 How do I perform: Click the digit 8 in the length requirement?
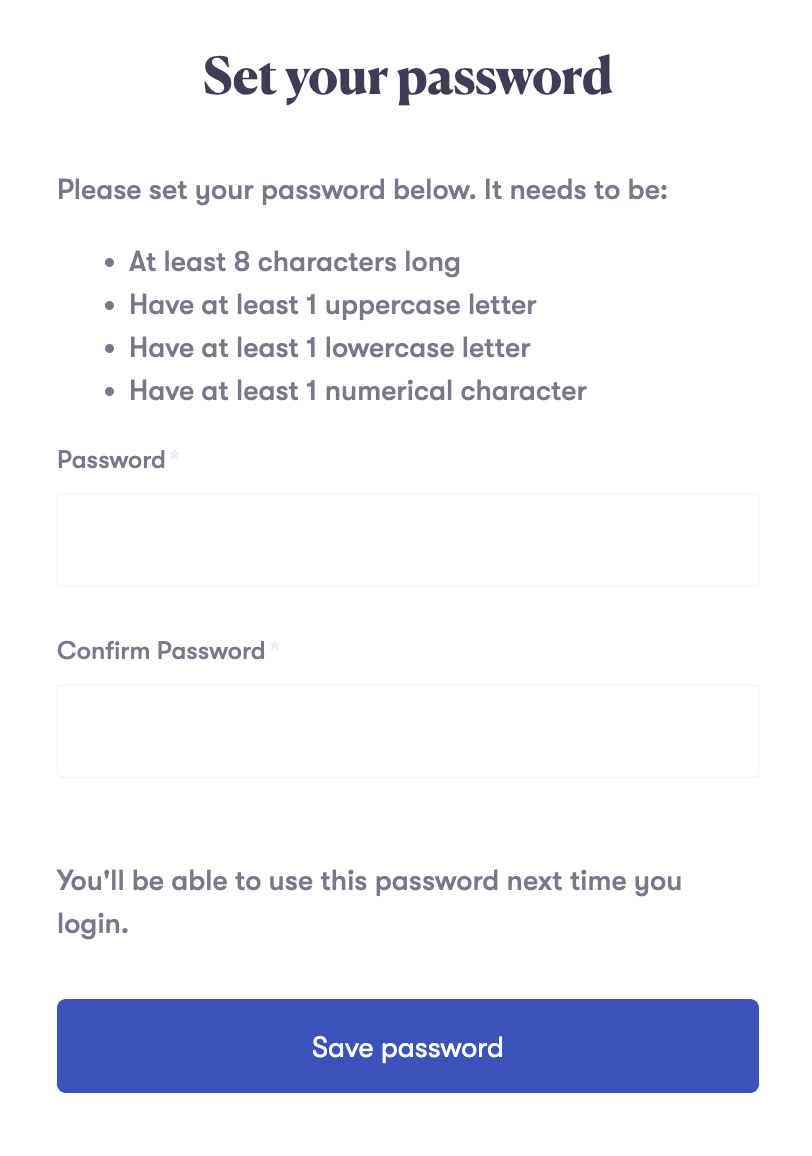[x=241, y=263]
